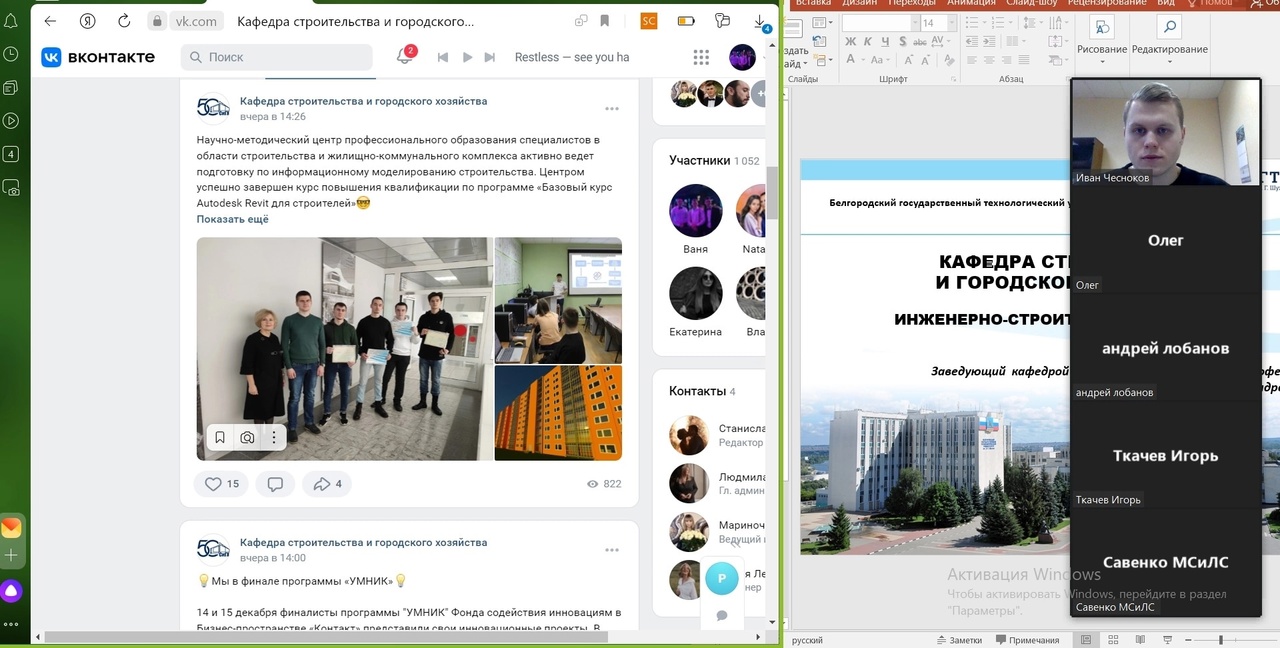This screenshot has width=1280, height=648.
Task: Open group photo with certificates
Action: tap(344, 348)
